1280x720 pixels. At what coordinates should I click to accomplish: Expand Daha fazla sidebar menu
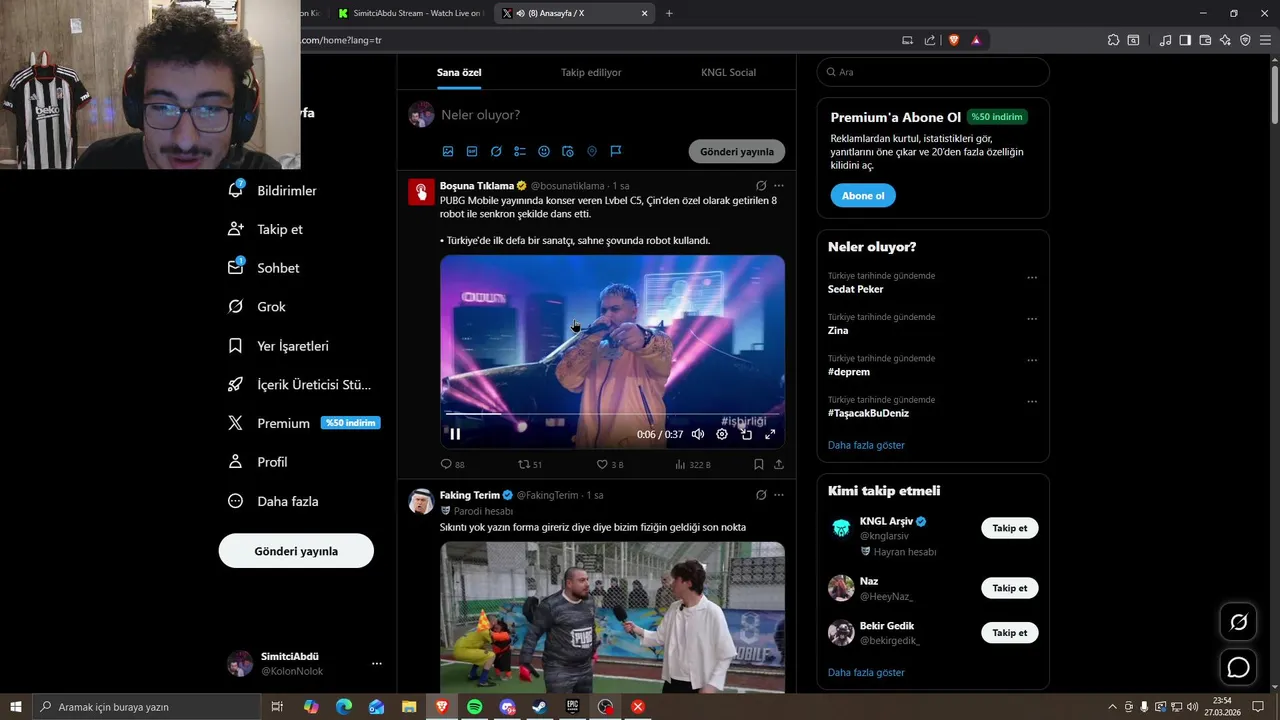[x=272, y=501]
